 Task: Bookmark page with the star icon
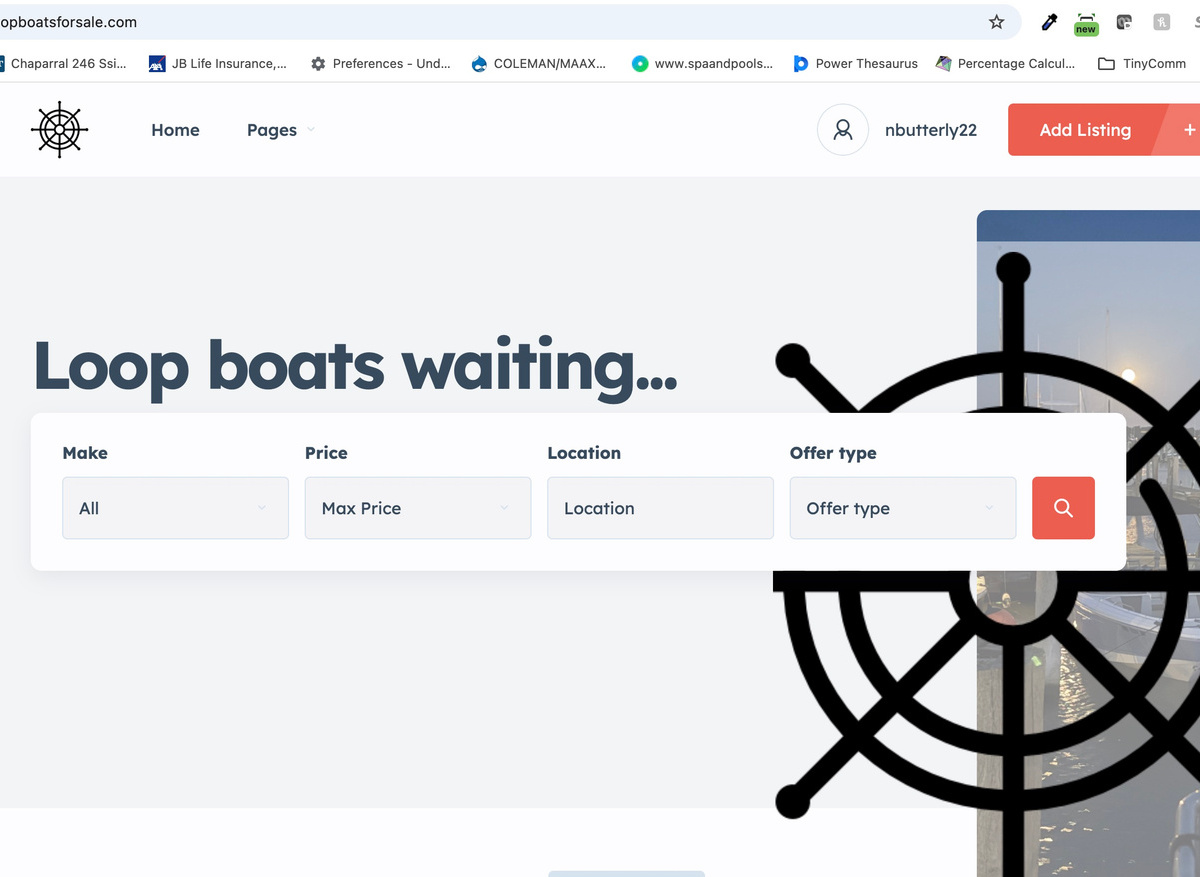click(x=996, y=22)
